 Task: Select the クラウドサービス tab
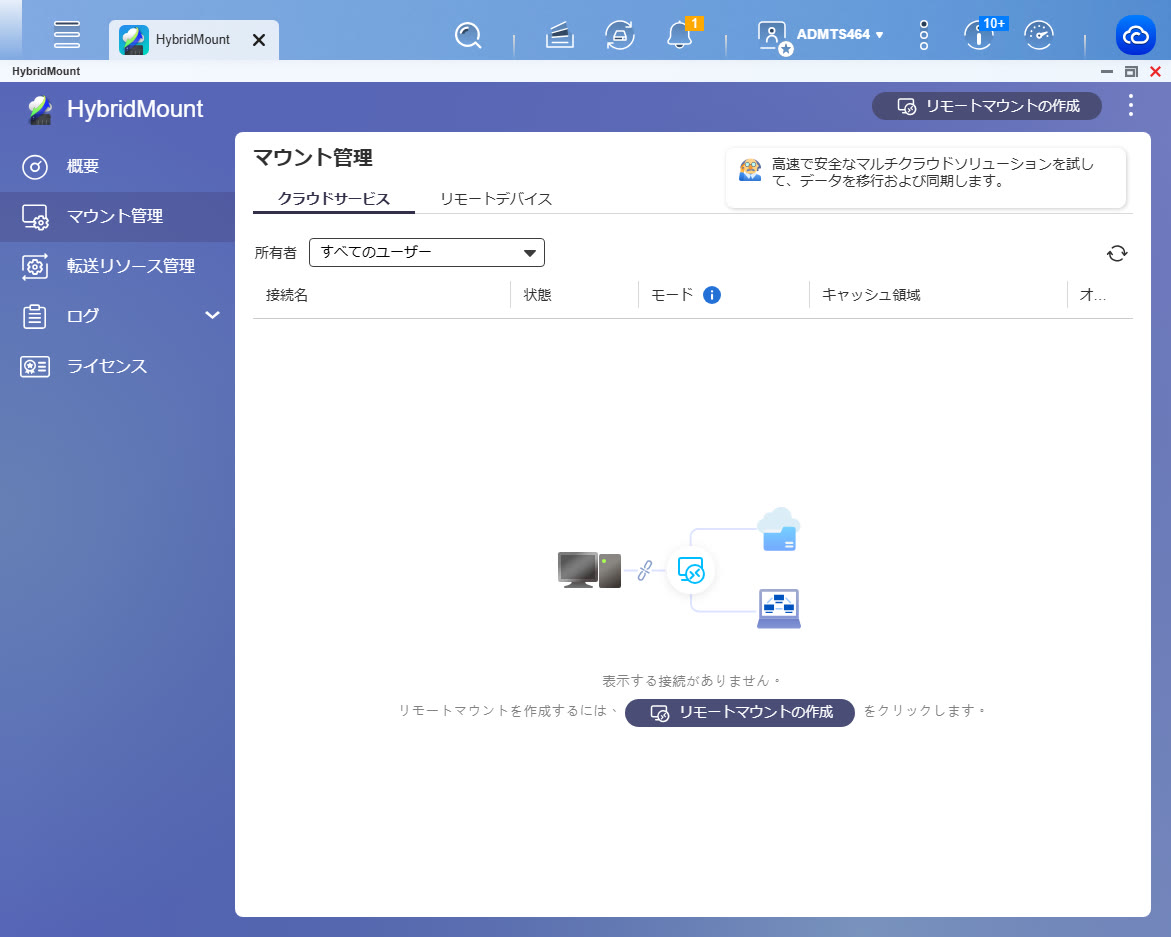pyautogui.click(x=333, y=198)
